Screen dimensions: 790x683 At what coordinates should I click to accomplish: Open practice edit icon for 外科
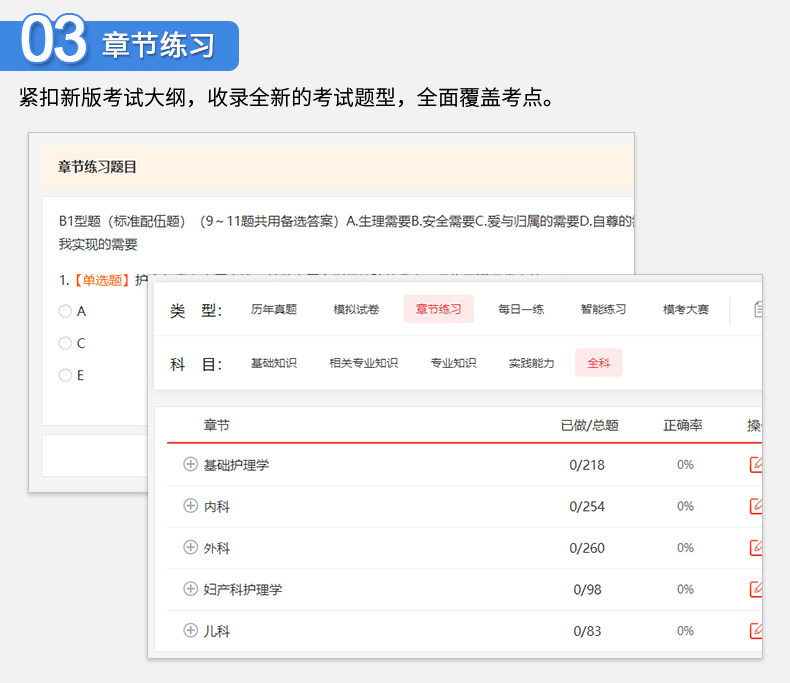[x=756, y=548]
